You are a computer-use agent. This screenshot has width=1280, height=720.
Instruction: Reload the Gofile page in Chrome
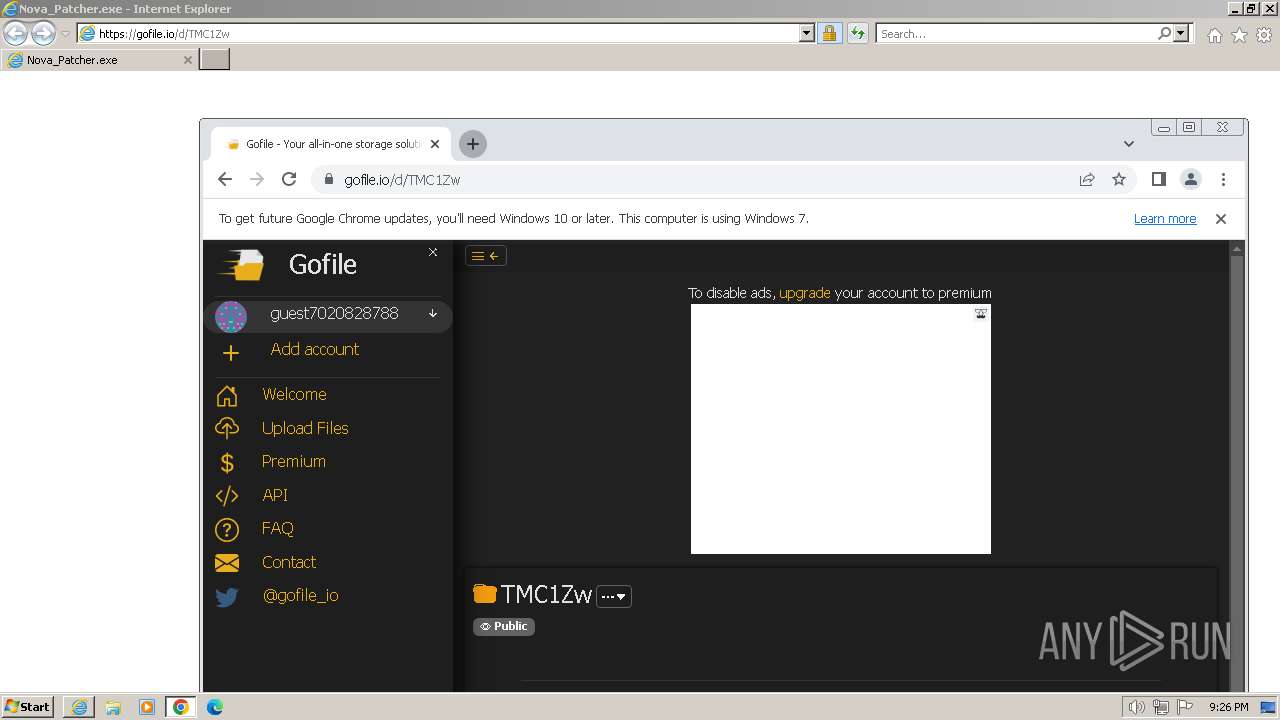(289, 179)
